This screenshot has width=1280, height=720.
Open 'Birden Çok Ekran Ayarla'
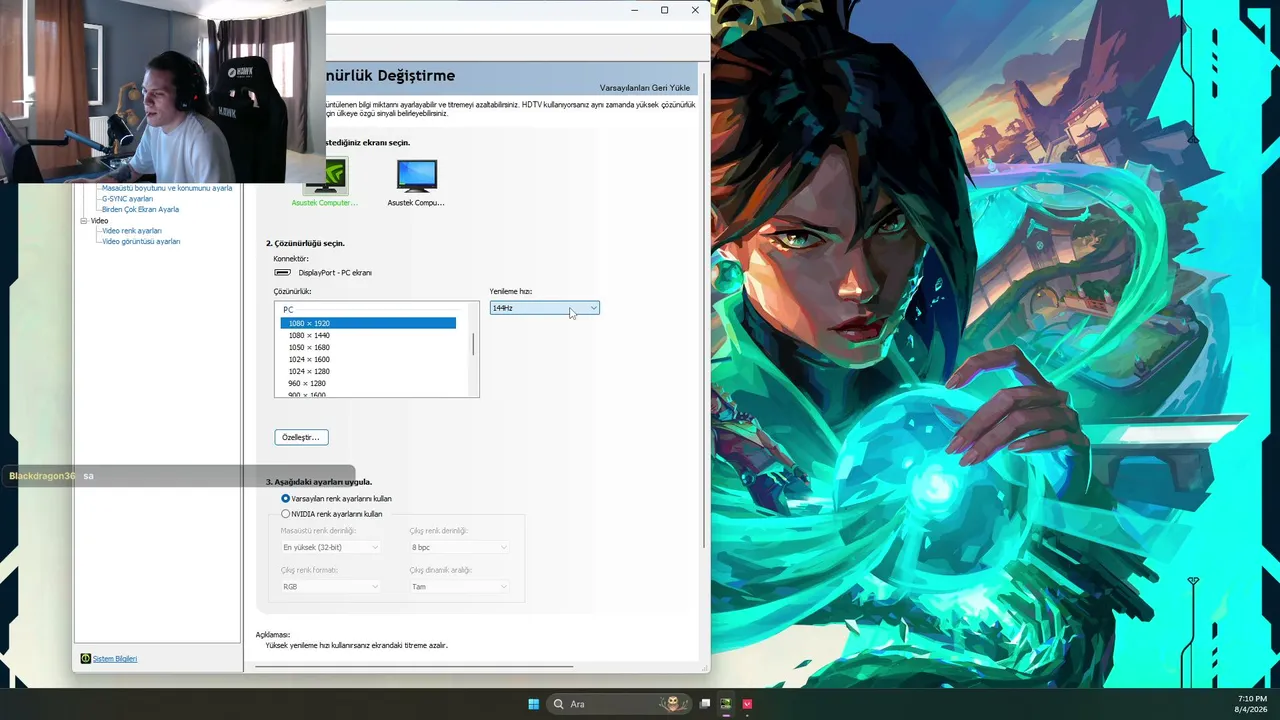click(140, 210)
